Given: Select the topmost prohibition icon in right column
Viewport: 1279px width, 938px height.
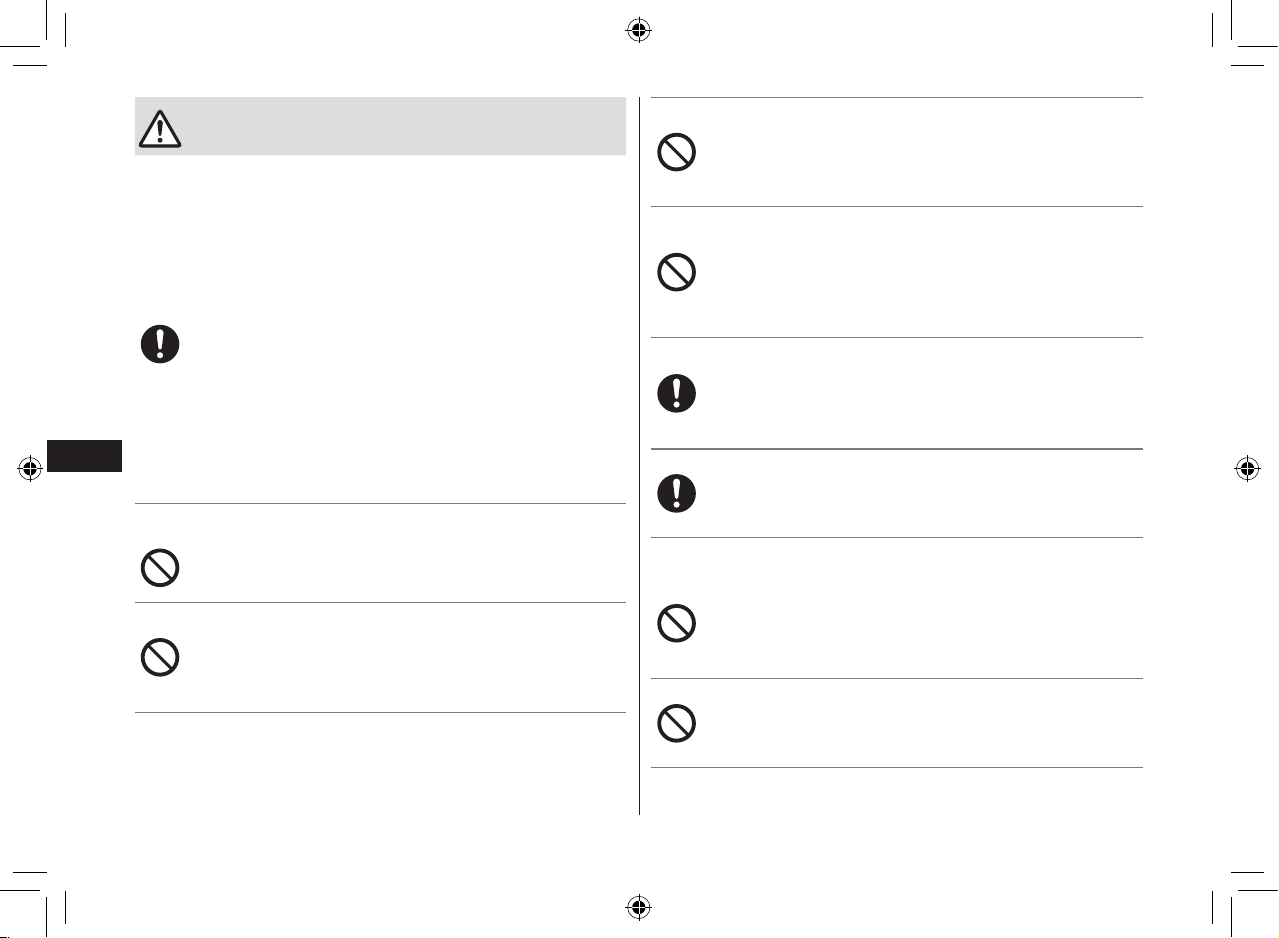Looking at the screenshot, I should (x=676, y=152).
